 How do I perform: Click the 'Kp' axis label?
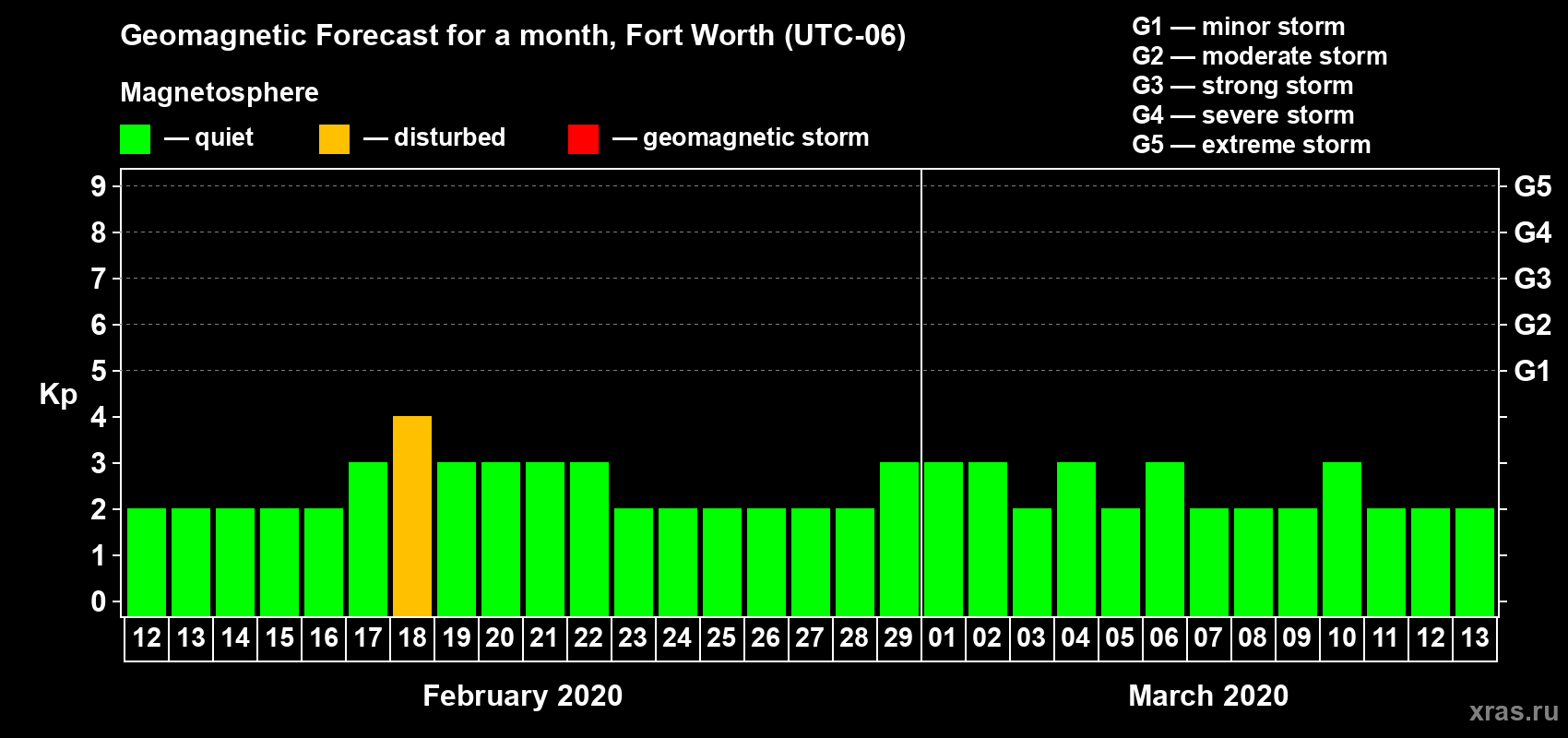(58, 395)
